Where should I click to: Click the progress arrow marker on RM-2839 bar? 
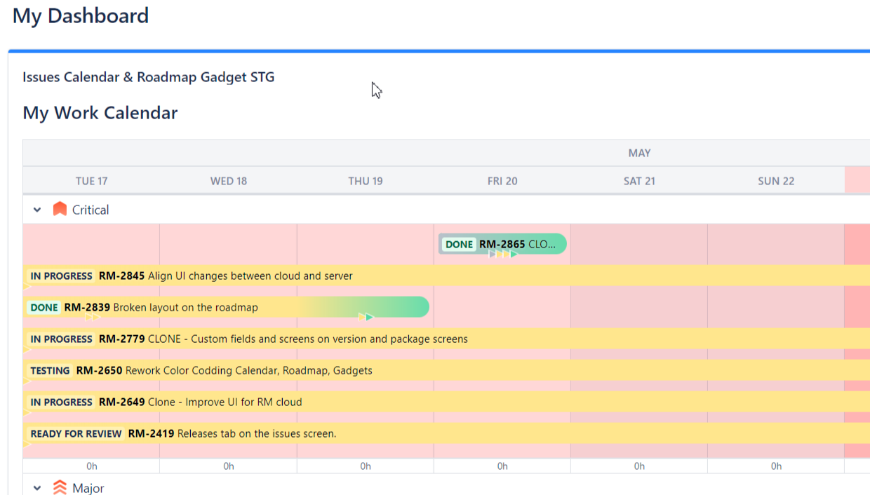pos(366,317)
